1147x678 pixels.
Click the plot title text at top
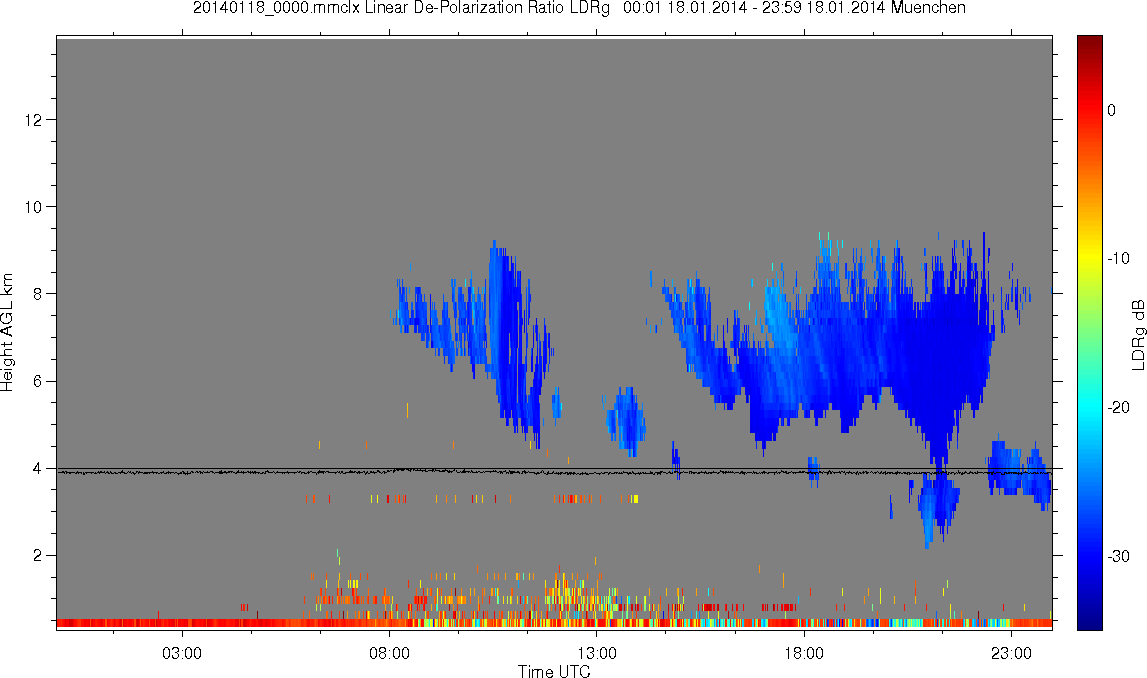pyautogui.click(x=579, y=8)
